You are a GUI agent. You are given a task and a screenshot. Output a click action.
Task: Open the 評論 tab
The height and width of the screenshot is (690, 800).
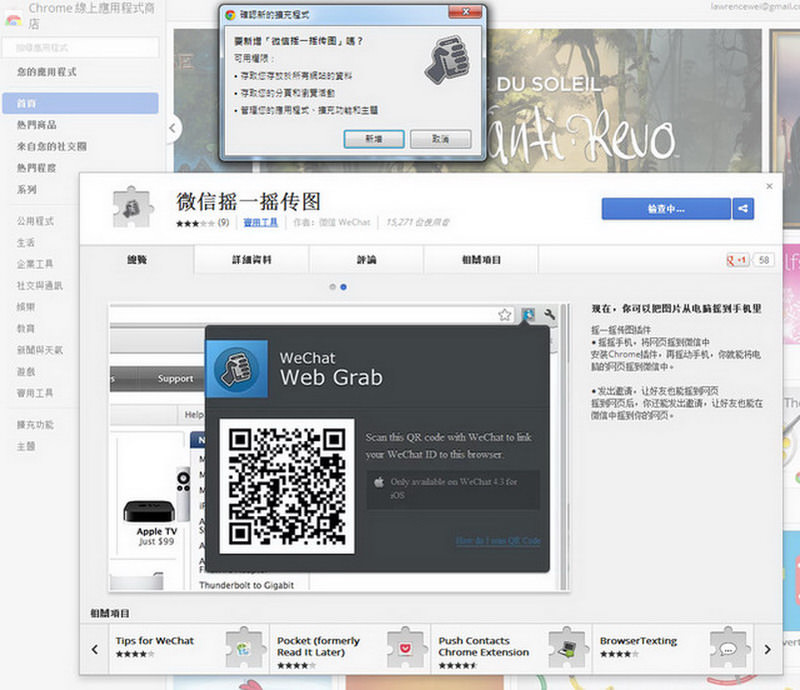pos(366,260)
